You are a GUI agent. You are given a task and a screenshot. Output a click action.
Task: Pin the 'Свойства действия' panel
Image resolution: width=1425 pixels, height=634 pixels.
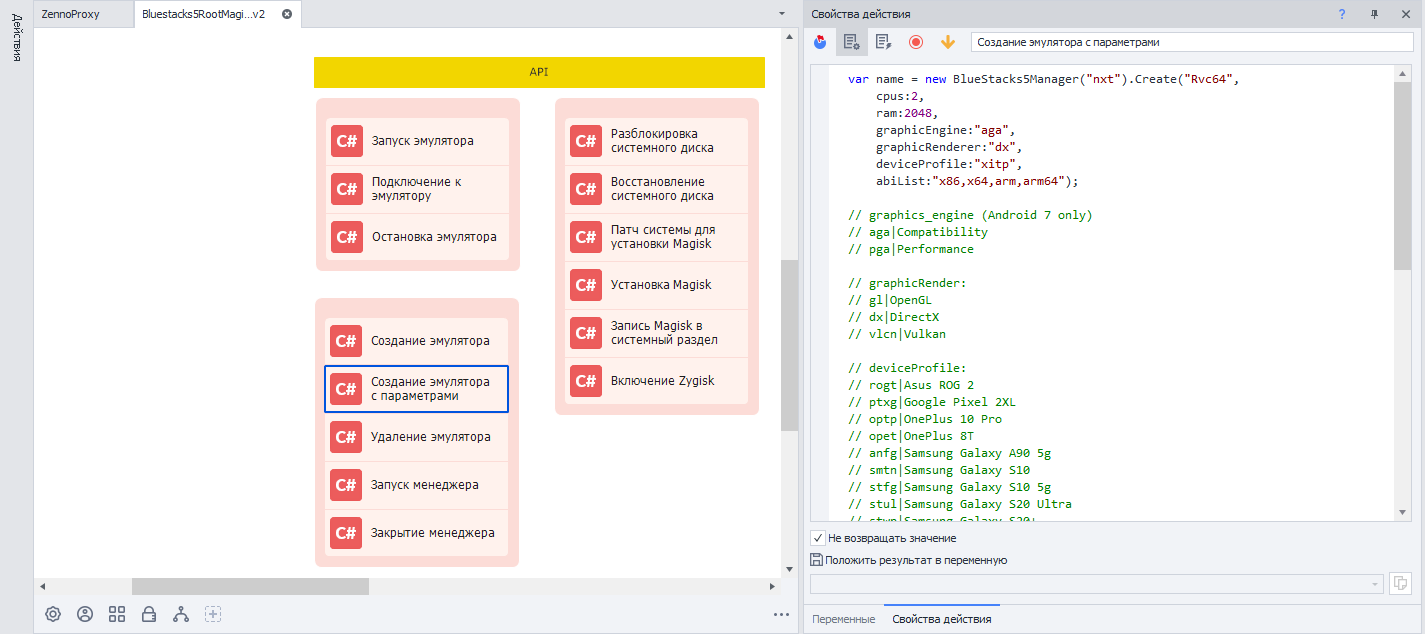click(1374, 14)
